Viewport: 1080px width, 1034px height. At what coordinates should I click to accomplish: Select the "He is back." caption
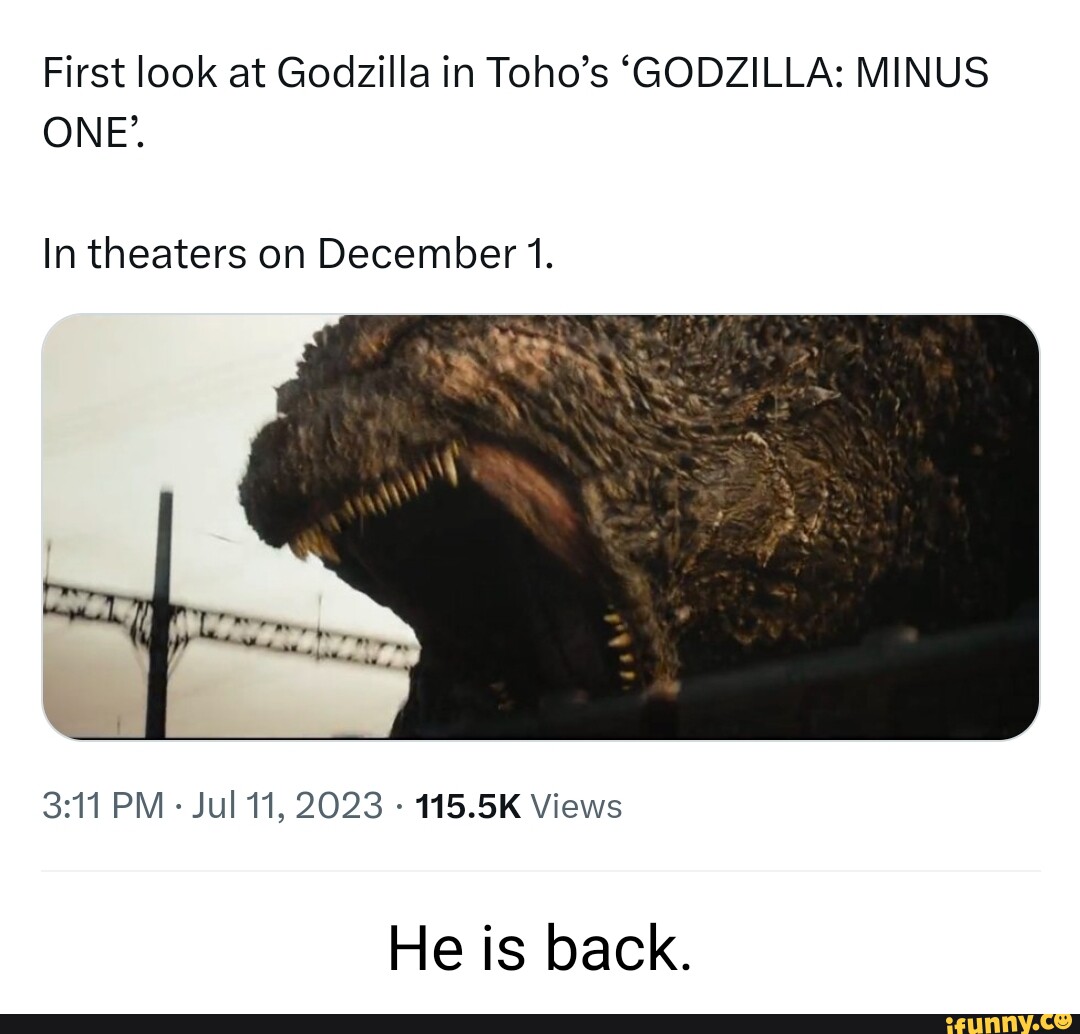pyautogui.click(x=539, y=947)
